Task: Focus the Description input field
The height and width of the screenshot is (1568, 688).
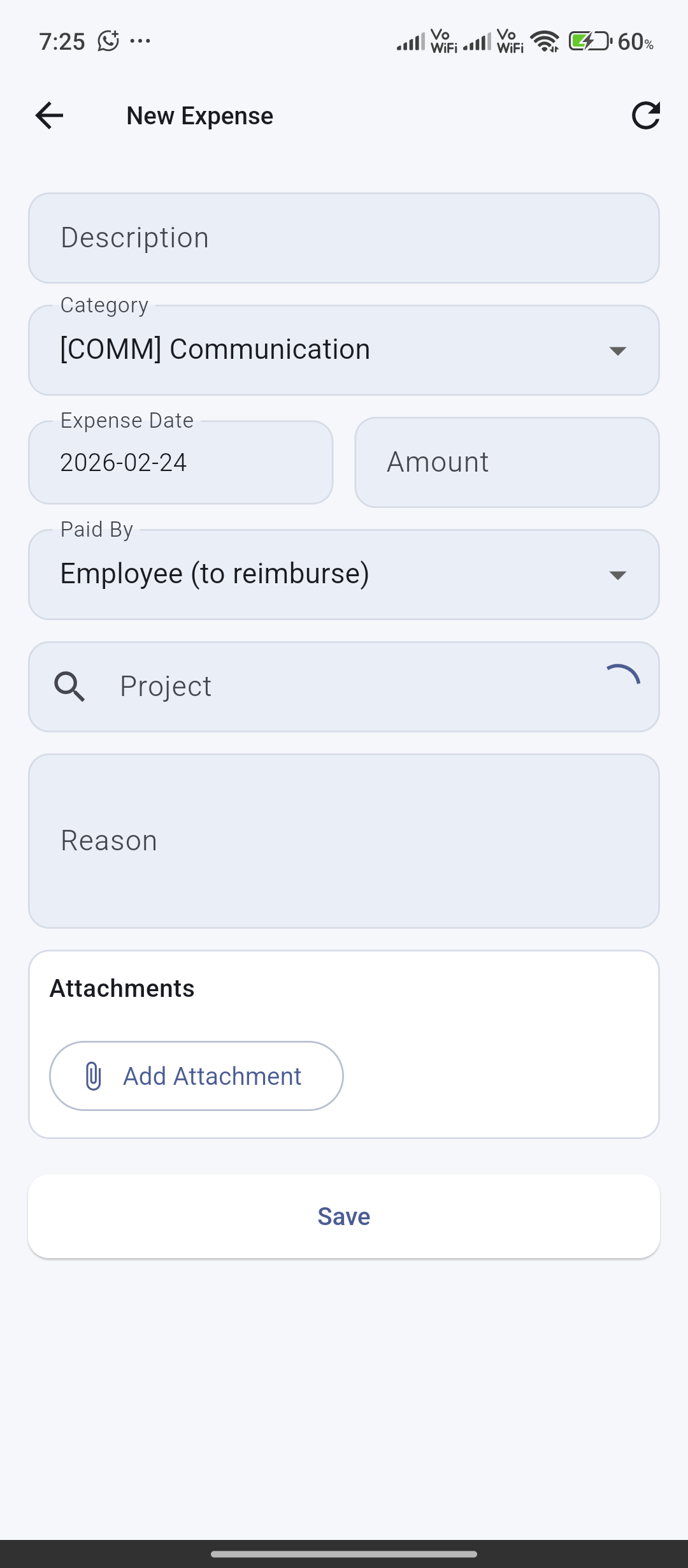Action: pos(344,238)
